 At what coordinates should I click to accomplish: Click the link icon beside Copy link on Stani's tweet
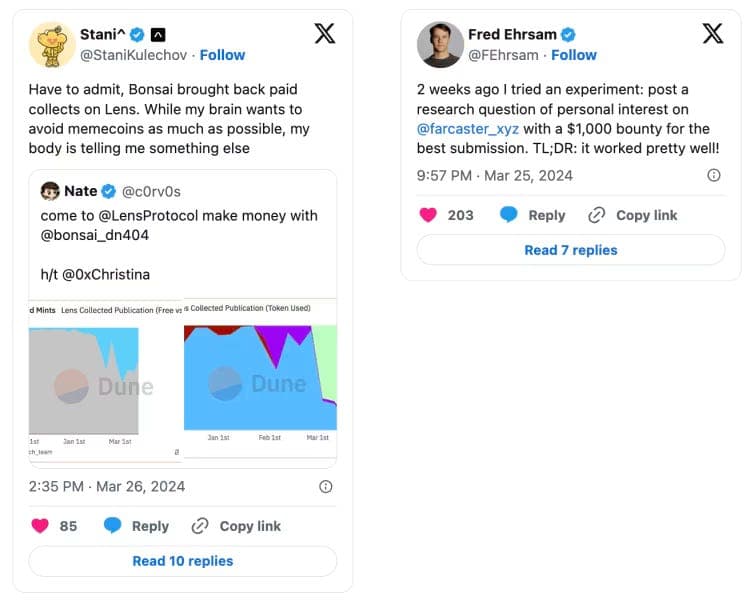tap(200, 526)
